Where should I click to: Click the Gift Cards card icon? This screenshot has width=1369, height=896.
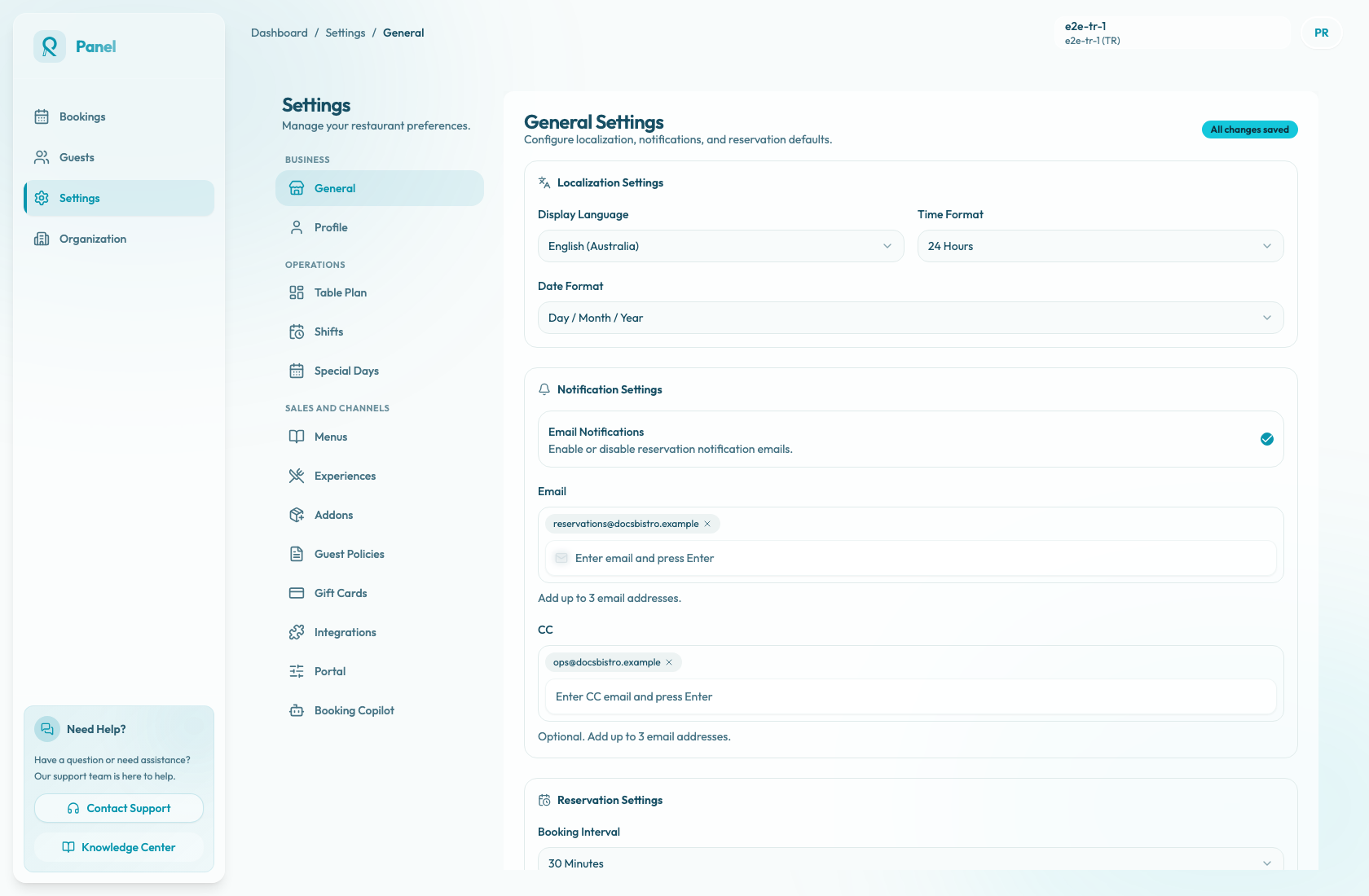tap(297, 593)
